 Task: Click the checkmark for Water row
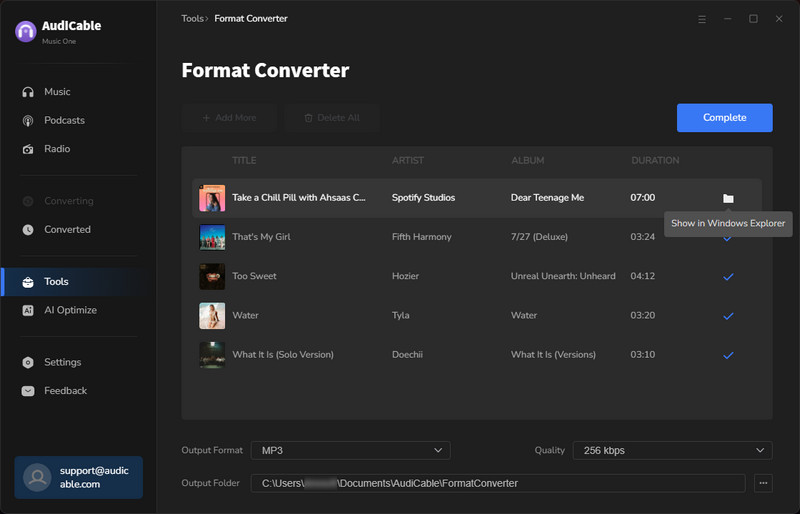click(728, 316)
